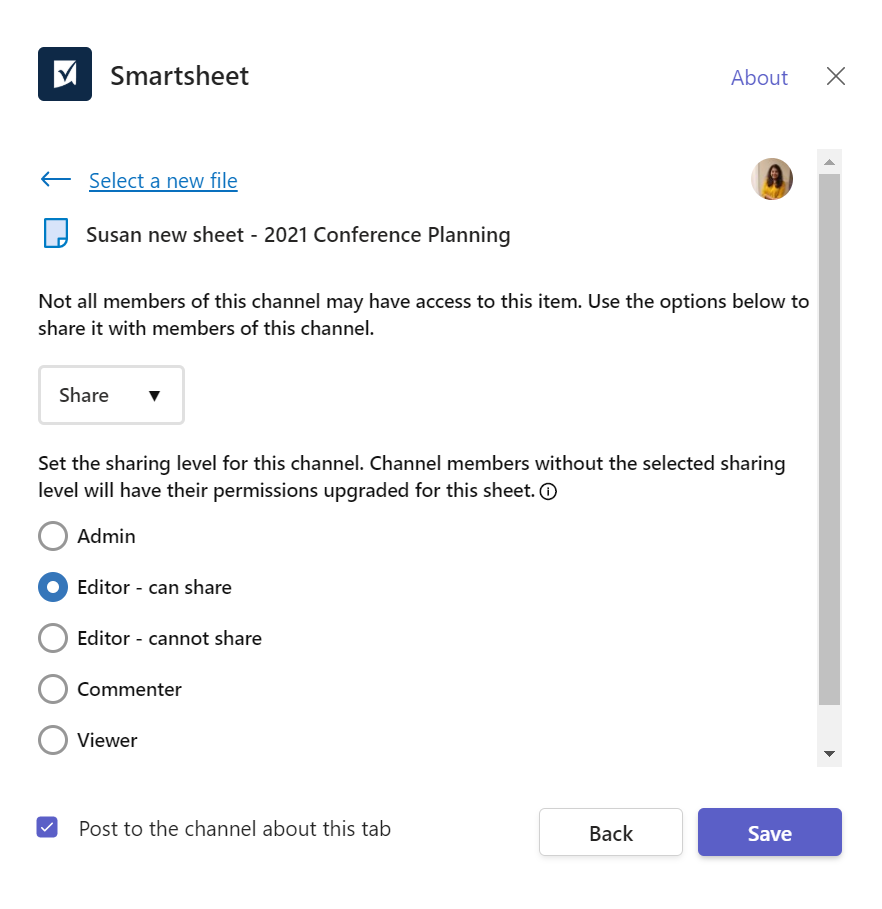Click the scrollbar down arrow
882x909 pixels.
coord(828,753)
